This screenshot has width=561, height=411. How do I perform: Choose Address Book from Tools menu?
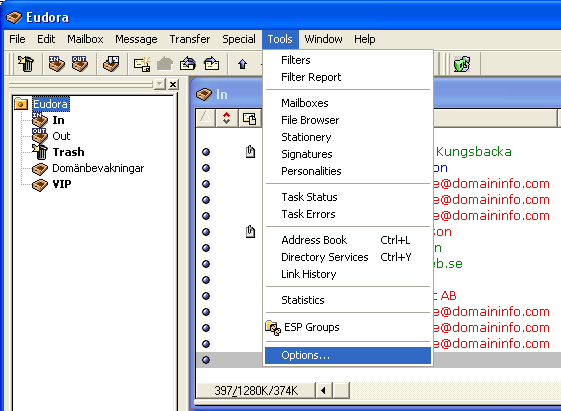[348, 240]
